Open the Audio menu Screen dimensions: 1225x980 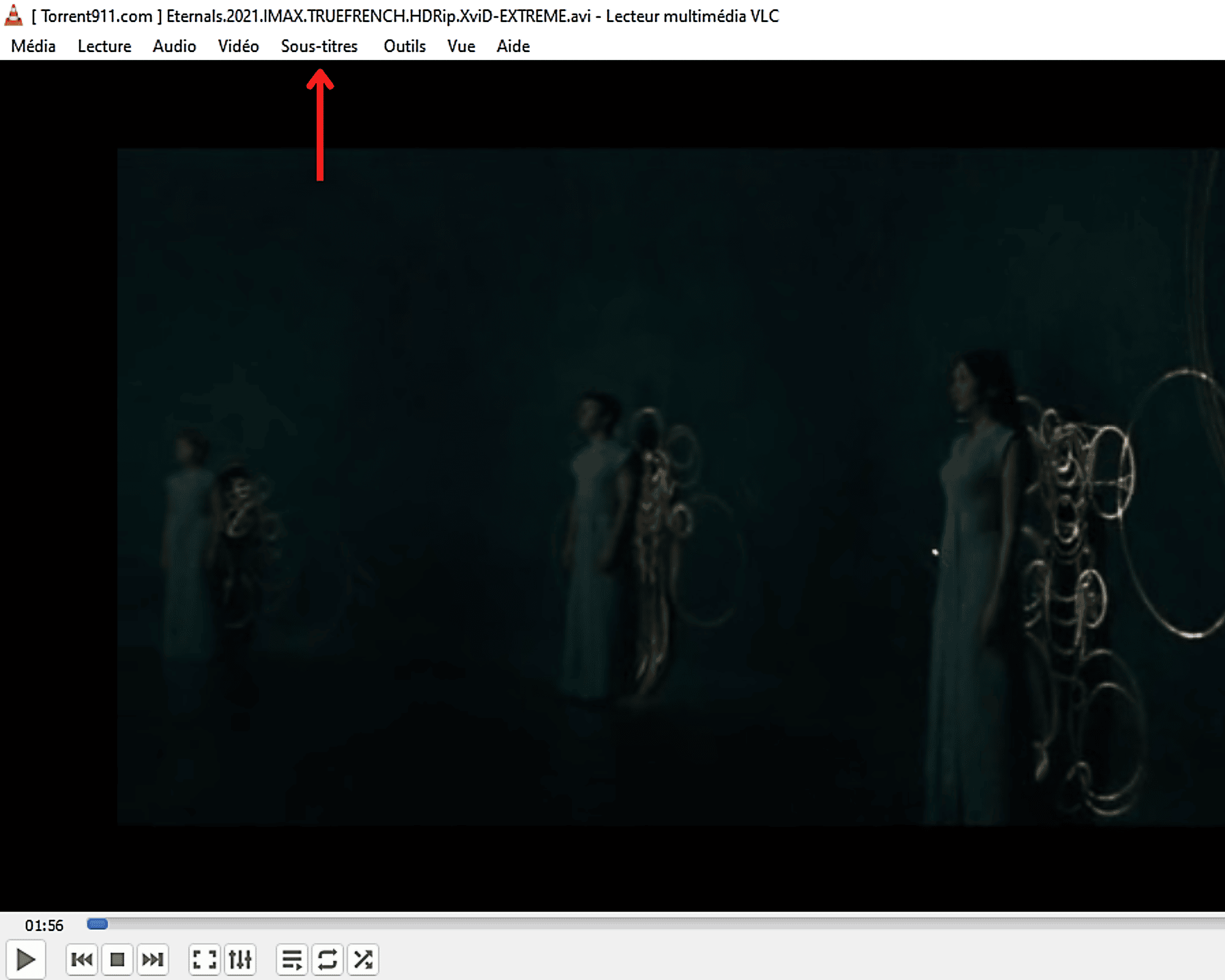pyautogui.click(x=174, y=46)
